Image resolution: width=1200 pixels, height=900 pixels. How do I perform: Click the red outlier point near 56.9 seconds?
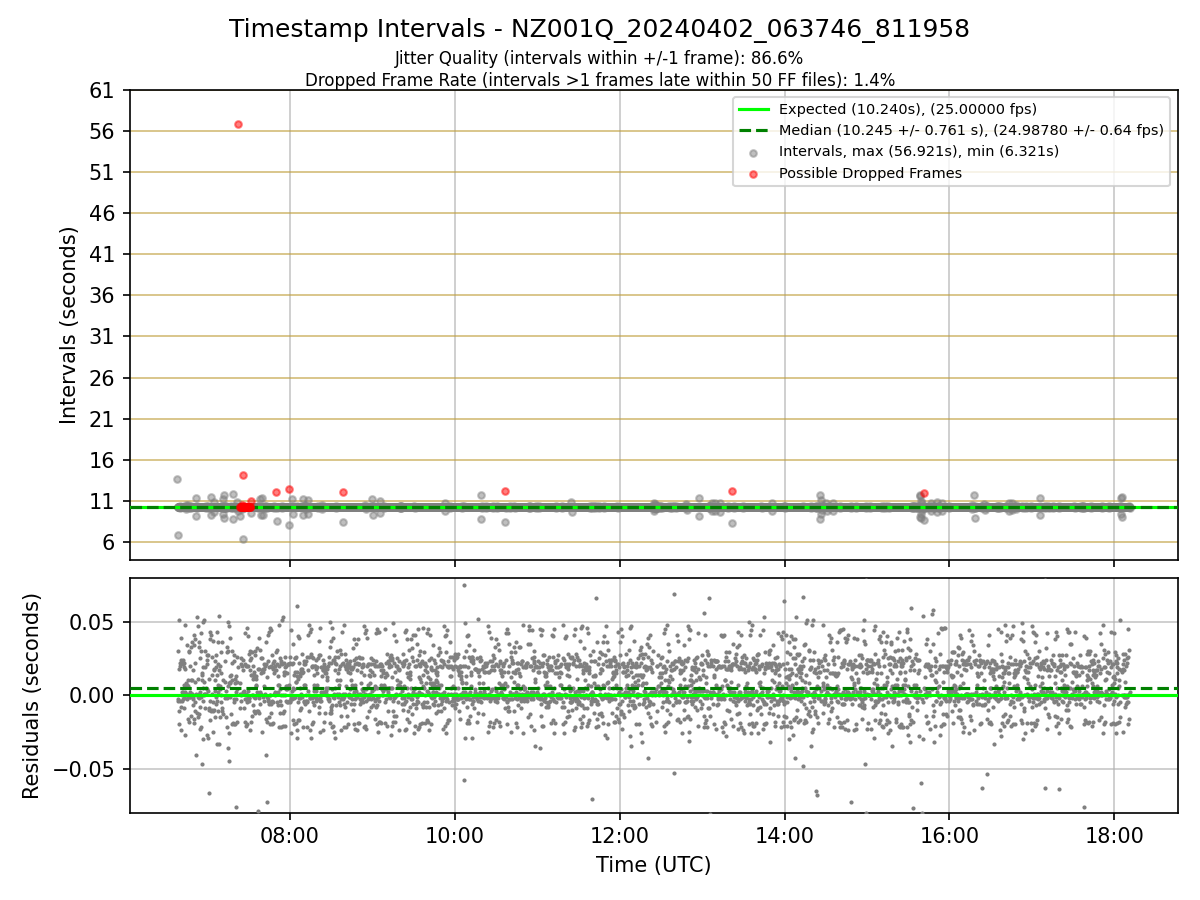[238, 124]
